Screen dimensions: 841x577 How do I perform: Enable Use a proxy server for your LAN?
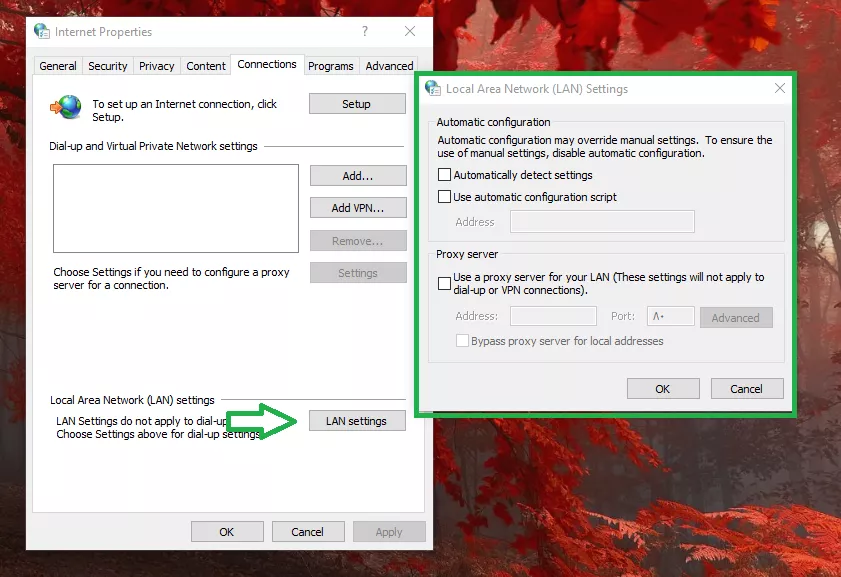(x=444, y=283)
